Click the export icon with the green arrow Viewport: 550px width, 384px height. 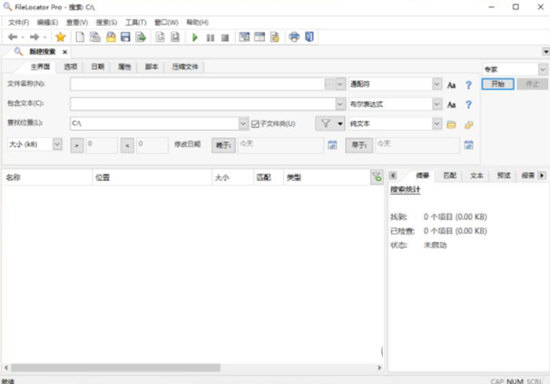coord(141,37)
